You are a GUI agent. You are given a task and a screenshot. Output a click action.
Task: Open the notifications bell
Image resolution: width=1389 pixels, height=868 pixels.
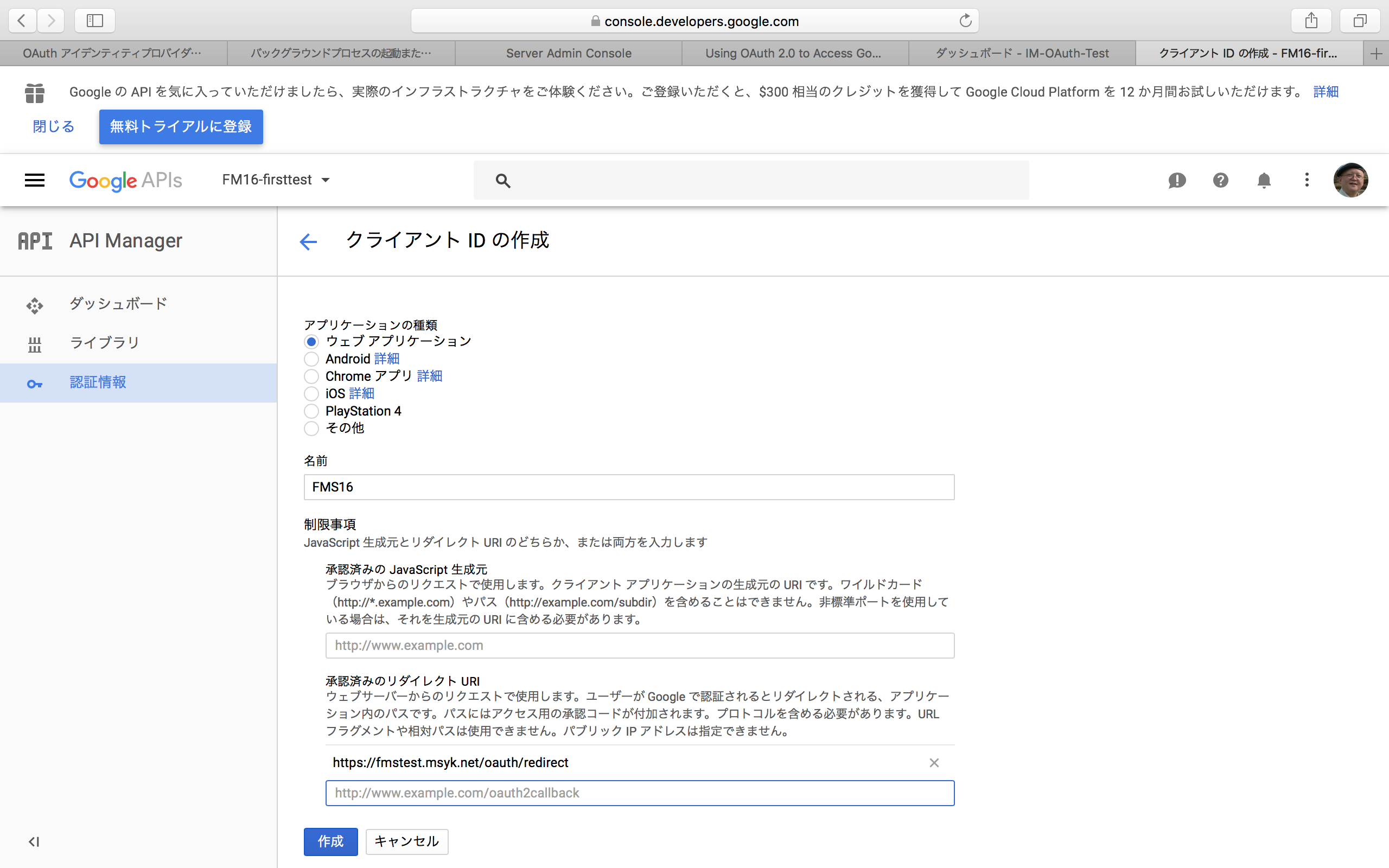pos(1264,180)
